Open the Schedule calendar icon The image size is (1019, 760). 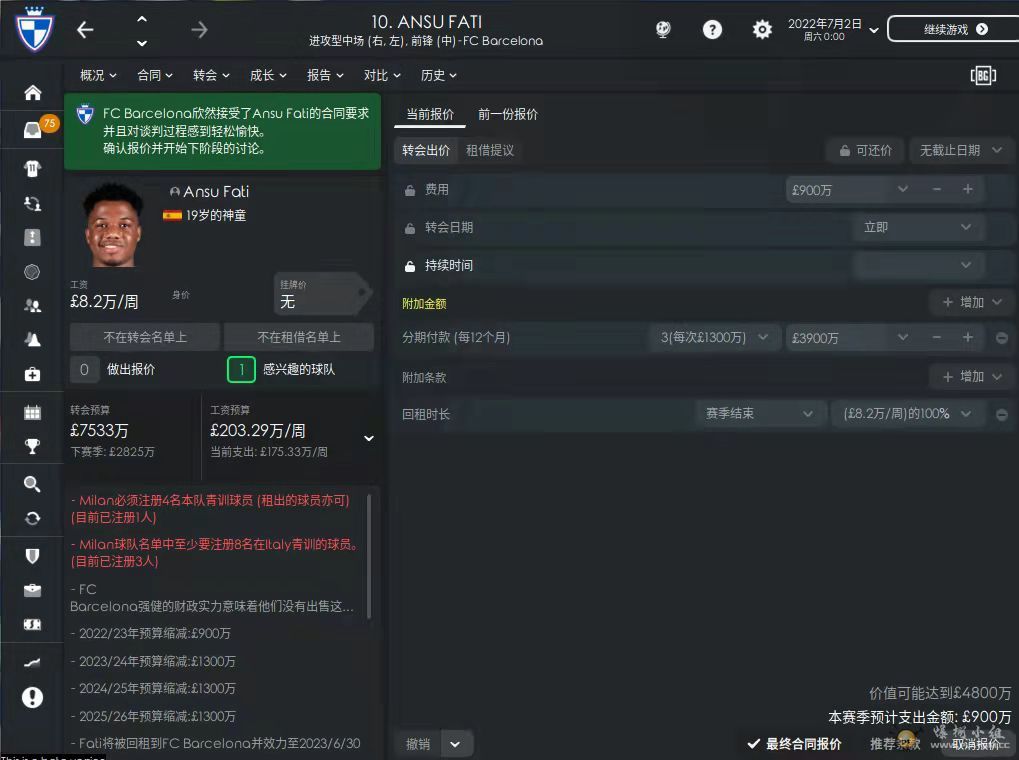point(32,412)
